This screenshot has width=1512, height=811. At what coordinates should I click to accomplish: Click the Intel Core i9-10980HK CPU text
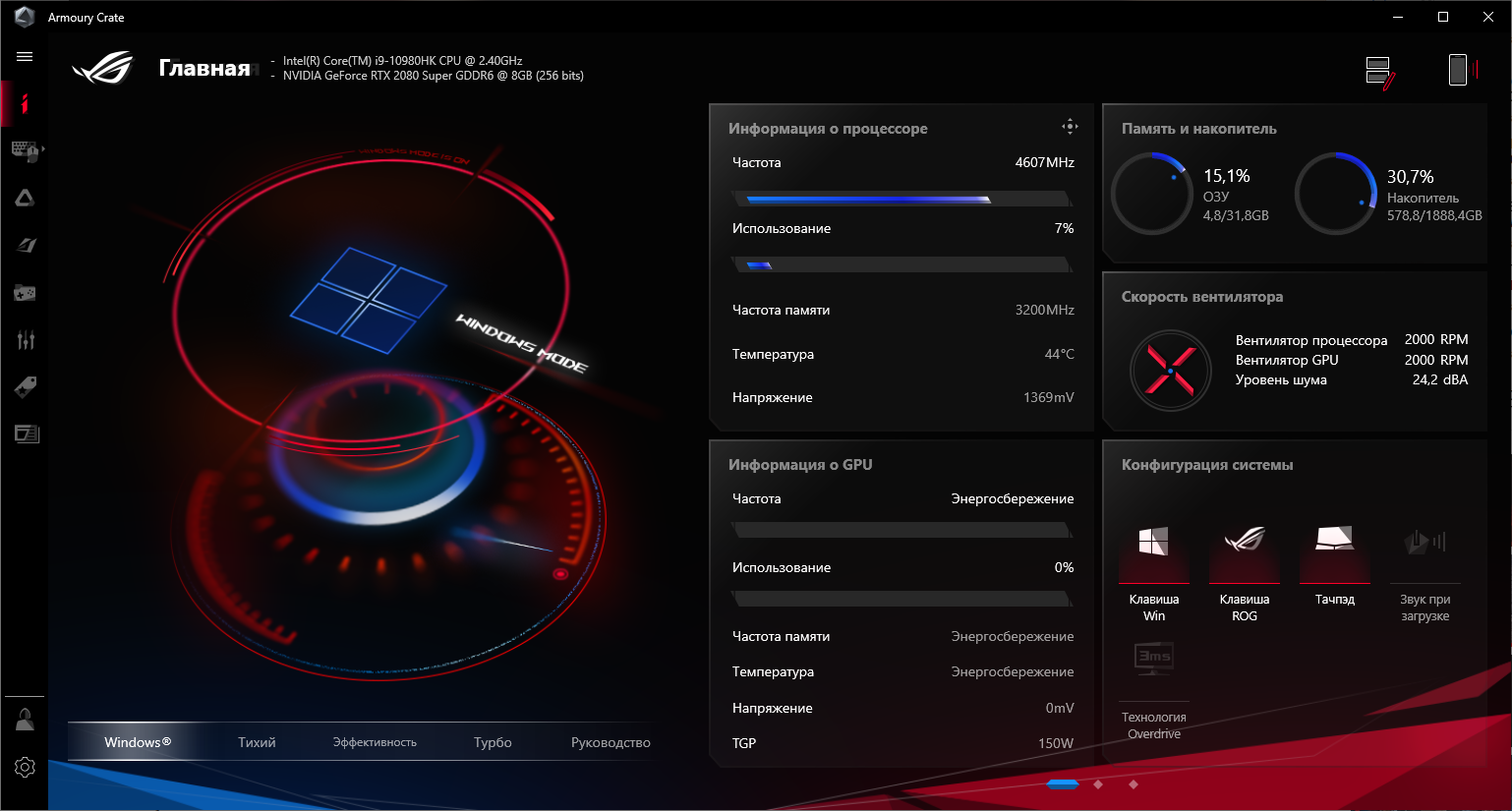[x=402, y=61]
